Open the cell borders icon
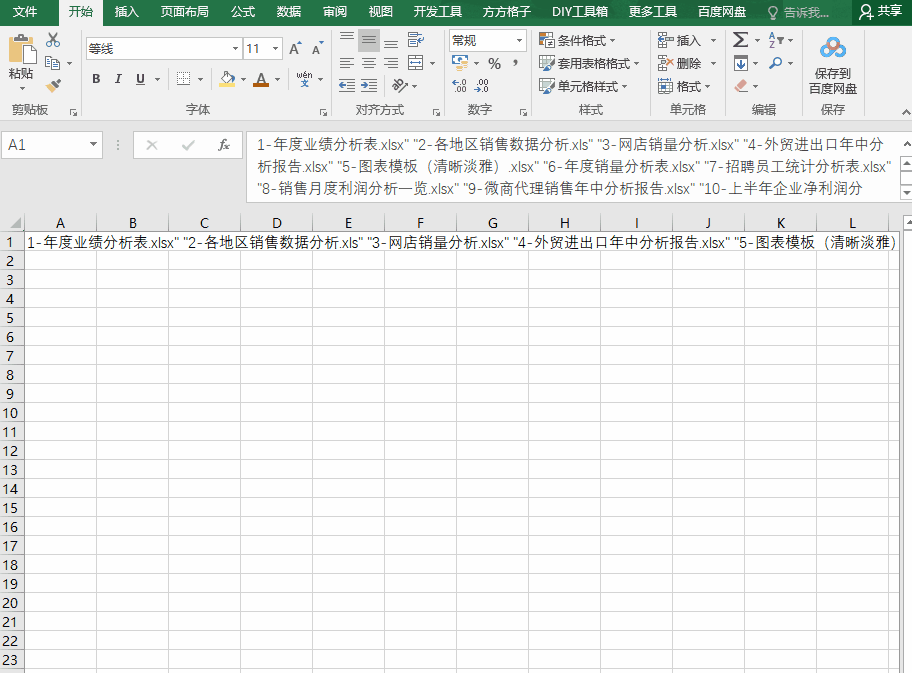This screenshot has width=912, height=673. pyautogui.click(x=183, y=79)
